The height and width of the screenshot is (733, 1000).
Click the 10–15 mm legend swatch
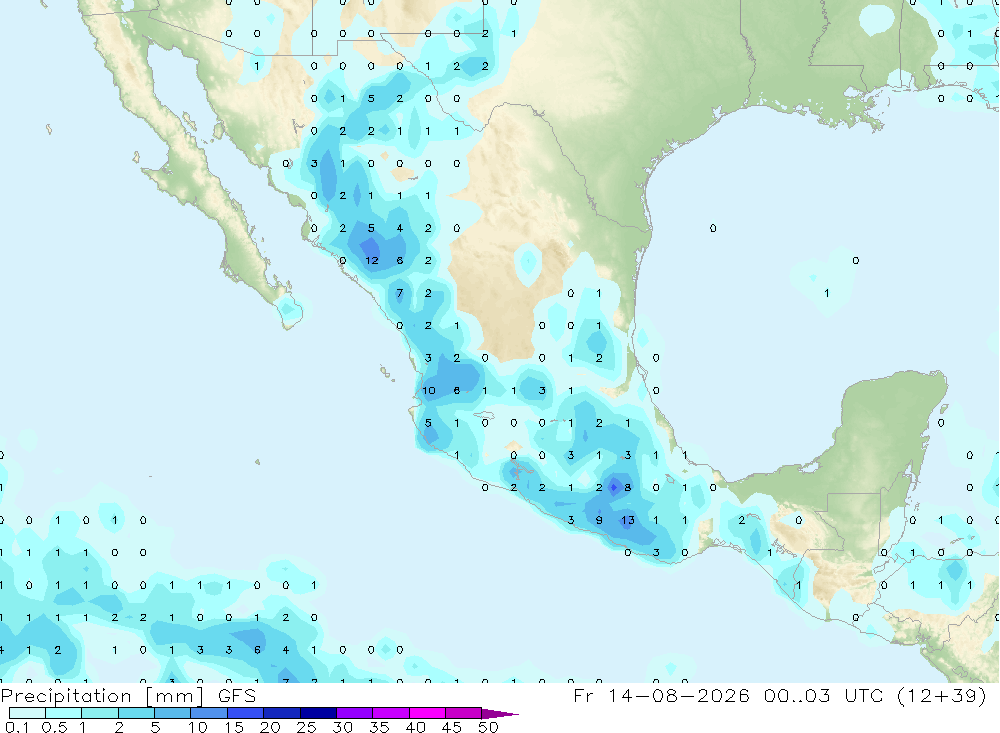tap(209, 713)
